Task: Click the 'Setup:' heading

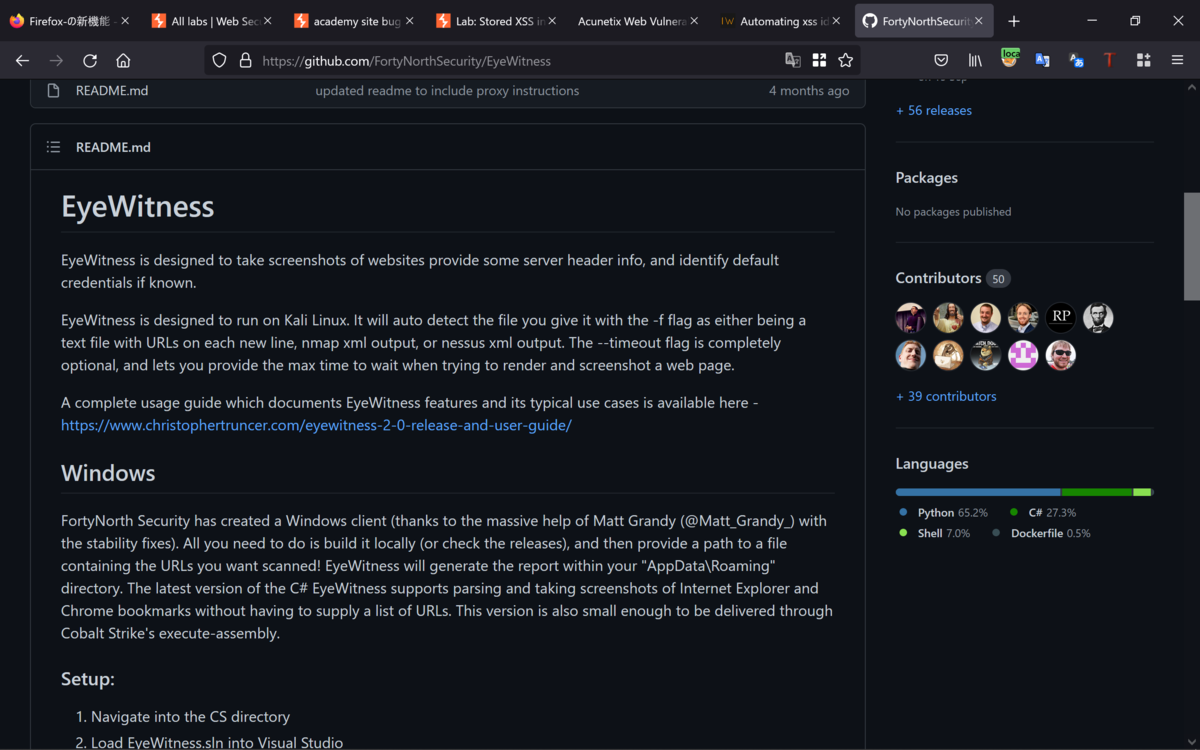Action: [88, 679]
